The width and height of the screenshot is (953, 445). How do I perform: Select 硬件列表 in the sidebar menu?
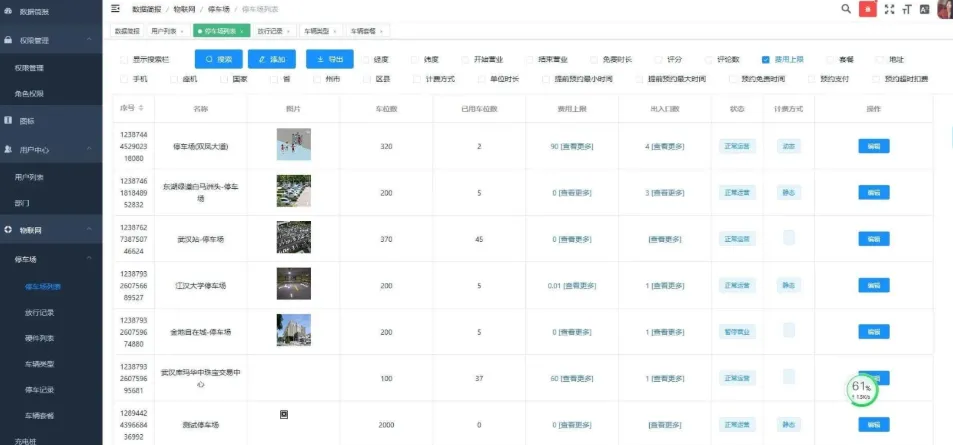[40, 338]
